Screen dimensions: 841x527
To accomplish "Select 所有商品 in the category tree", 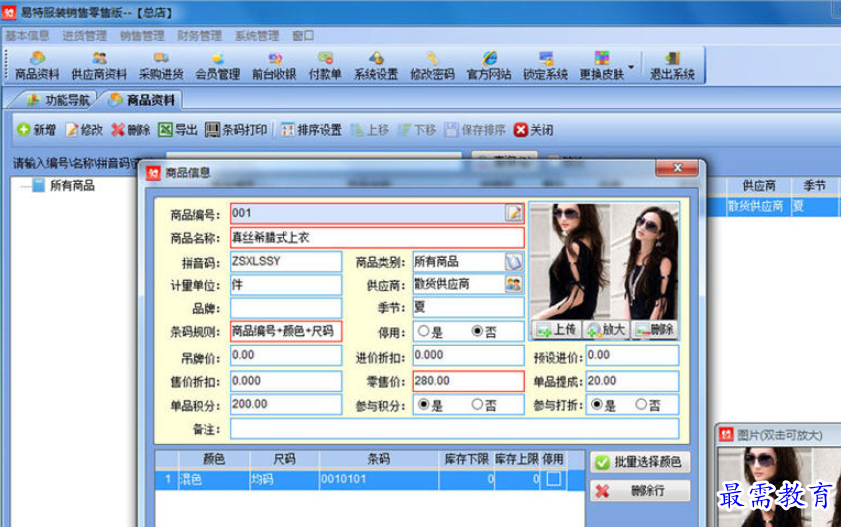I will click(x=72, y=186).
